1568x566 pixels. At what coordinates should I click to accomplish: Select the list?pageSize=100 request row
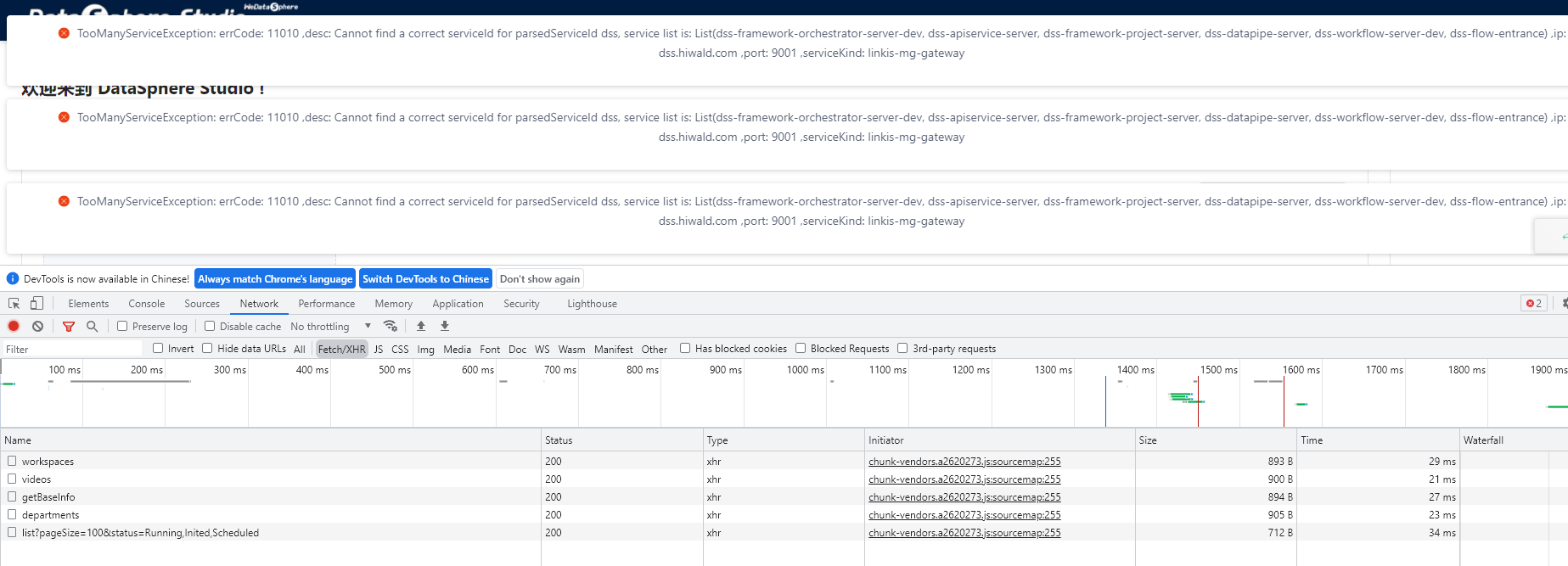point(784,532)
